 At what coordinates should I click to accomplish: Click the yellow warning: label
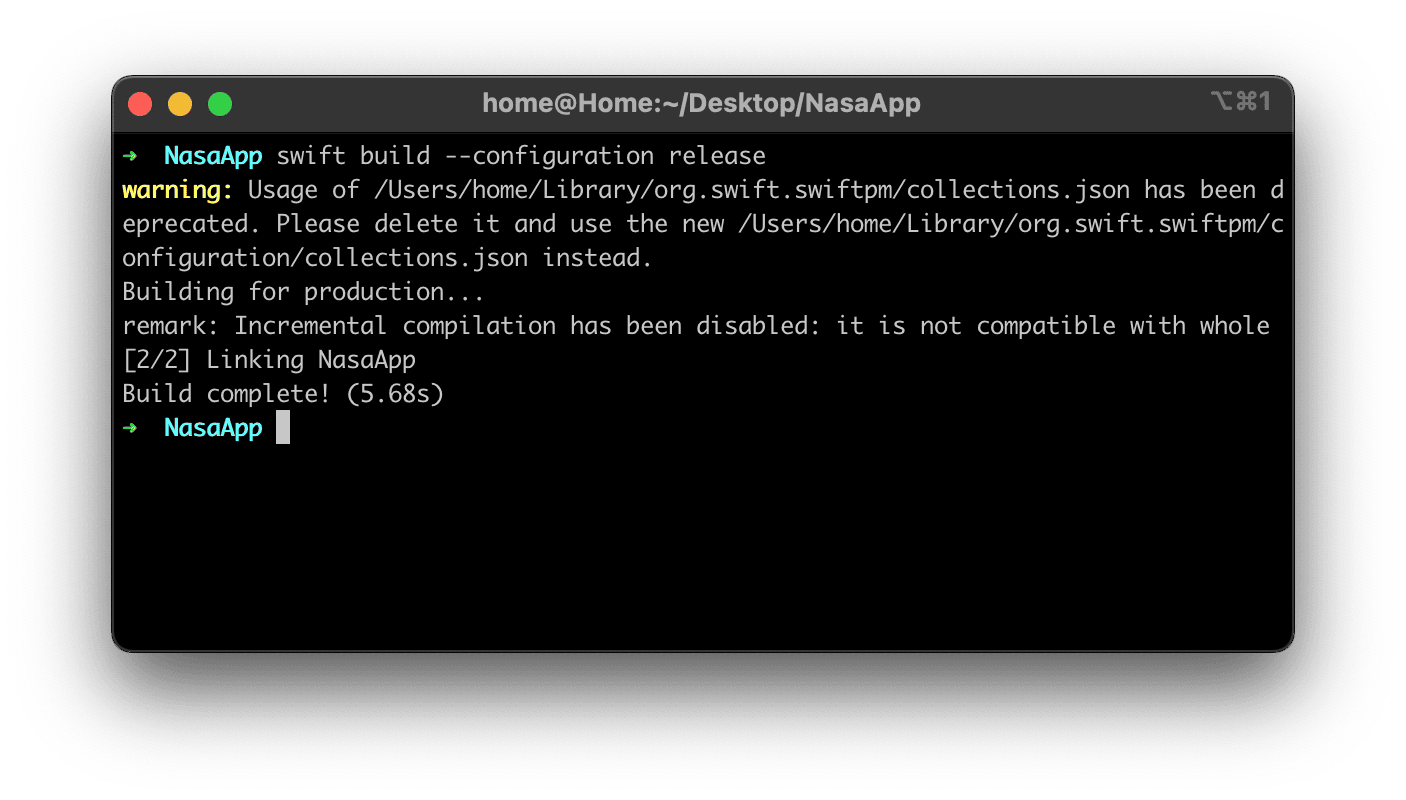(178, 190)
